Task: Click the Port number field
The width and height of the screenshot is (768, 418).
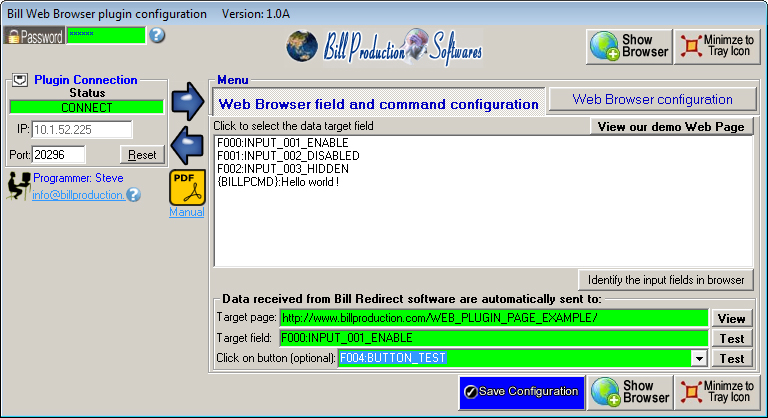Action: (x=58, y=155)
